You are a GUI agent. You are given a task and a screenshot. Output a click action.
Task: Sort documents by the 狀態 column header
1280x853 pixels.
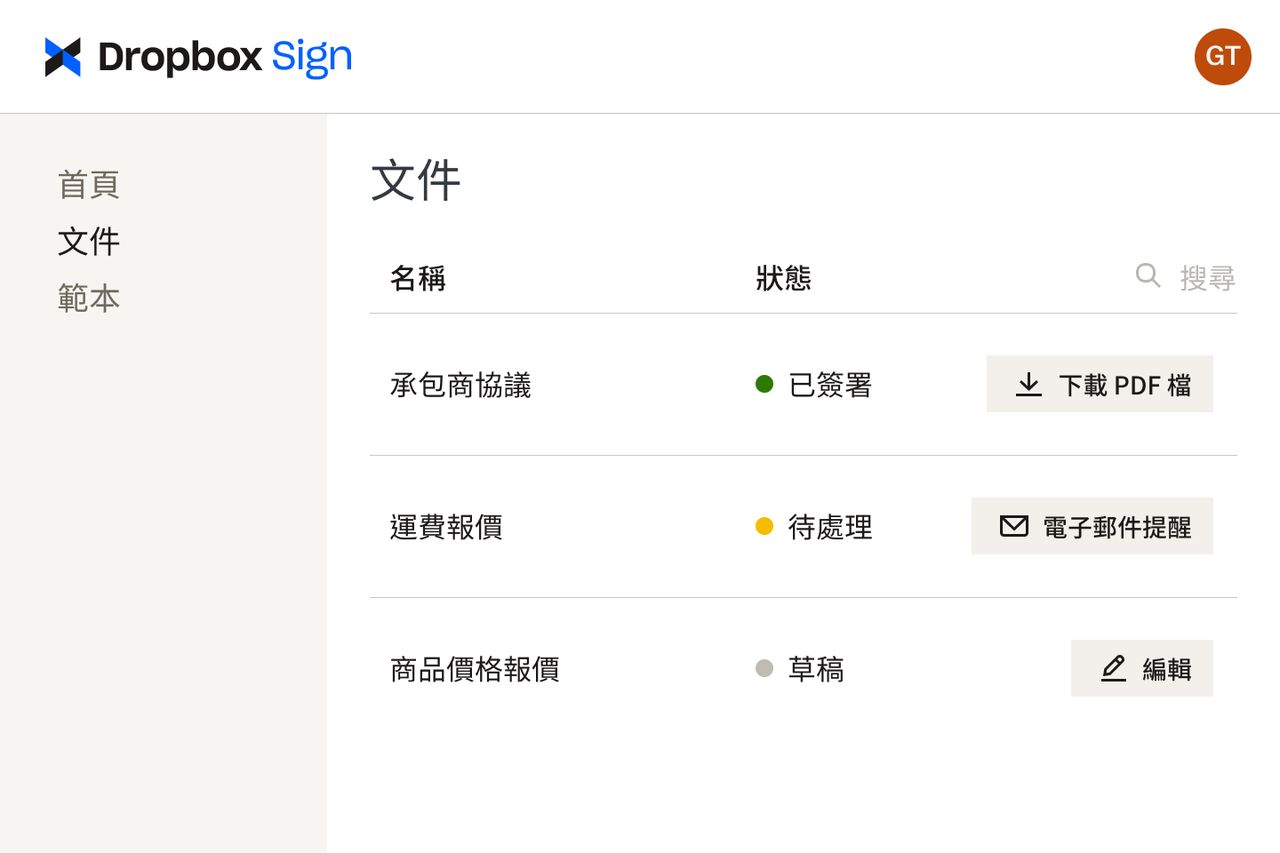coord(782,278)
